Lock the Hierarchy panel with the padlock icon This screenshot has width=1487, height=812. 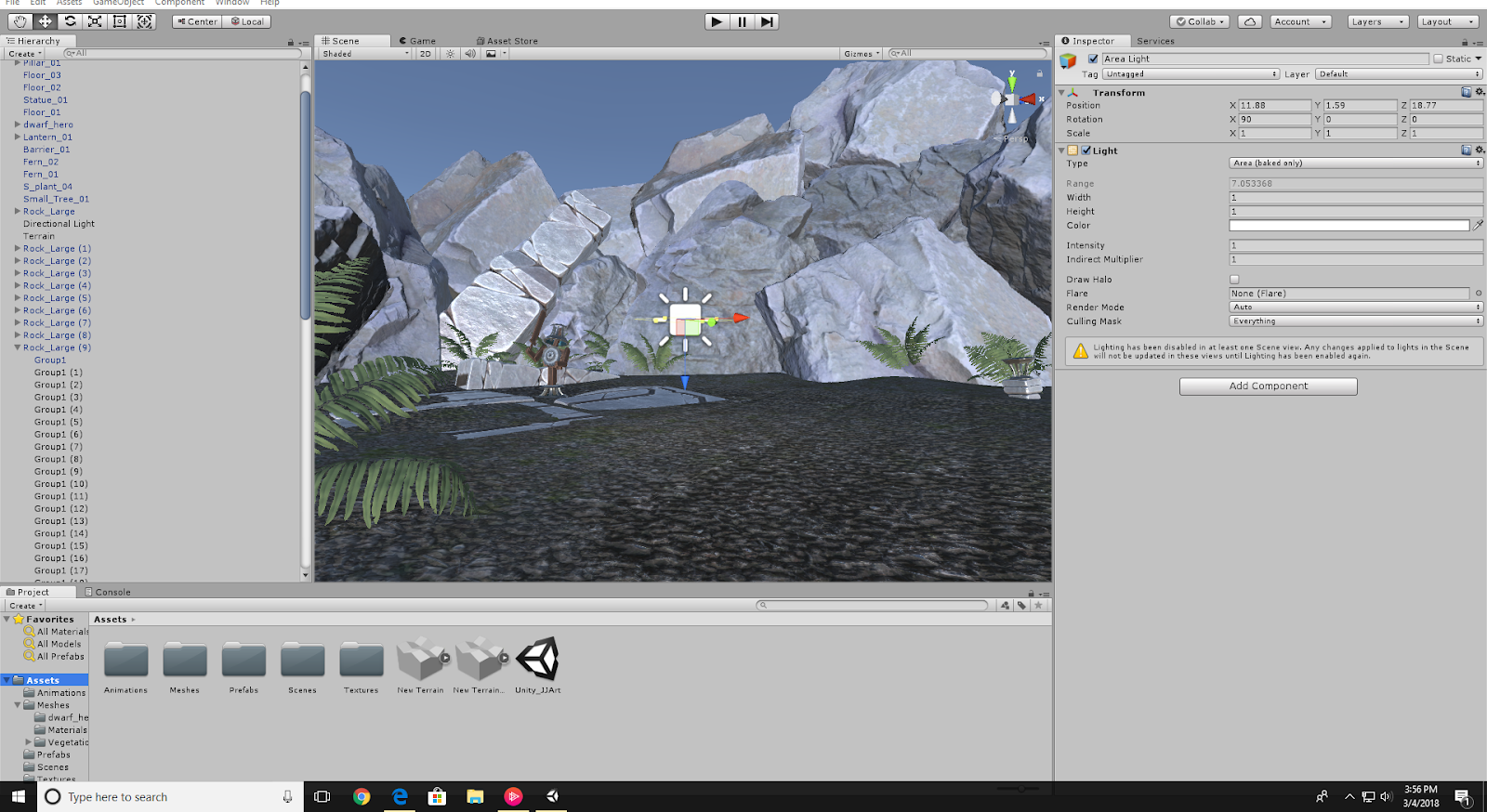point(290,43)
